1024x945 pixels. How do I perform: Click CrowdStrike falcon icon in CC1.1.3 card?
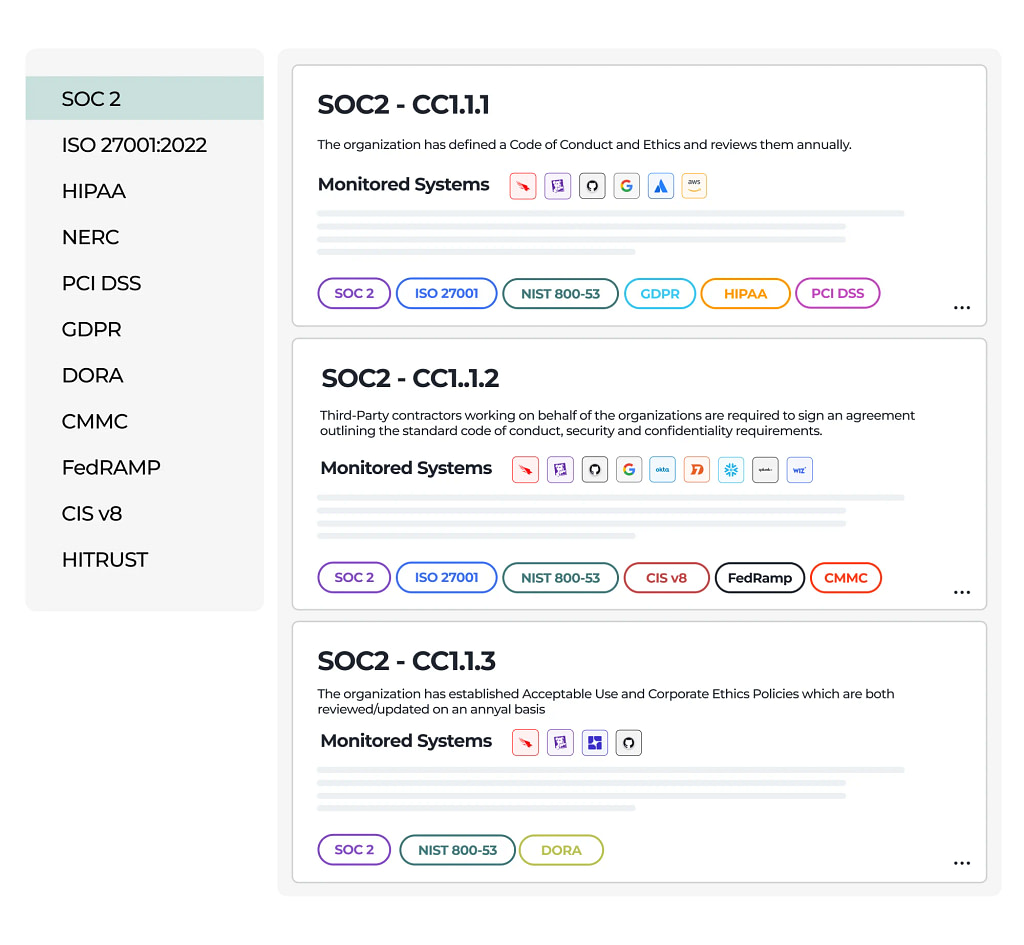(525, 742)
